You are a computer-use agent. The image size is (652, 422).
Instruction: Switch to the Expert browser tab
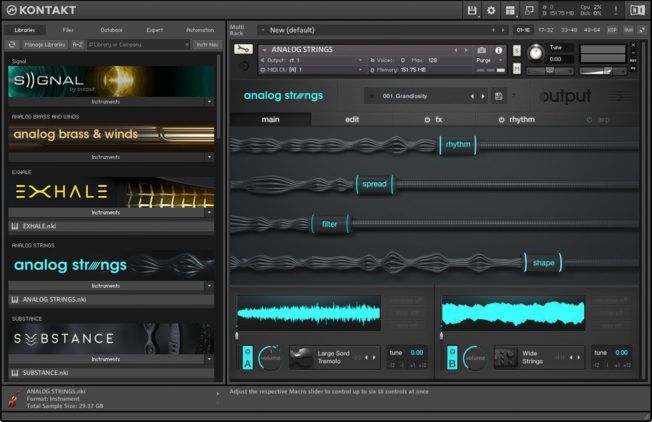pos(155,30)
